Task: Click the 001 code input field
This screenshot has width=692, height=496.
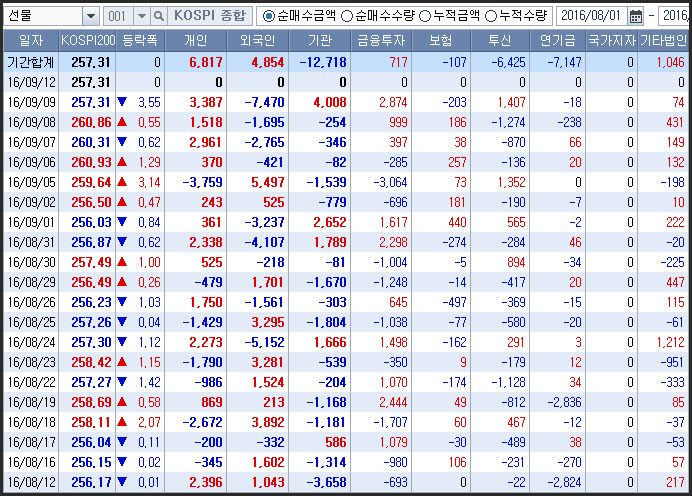Action: 118,16
